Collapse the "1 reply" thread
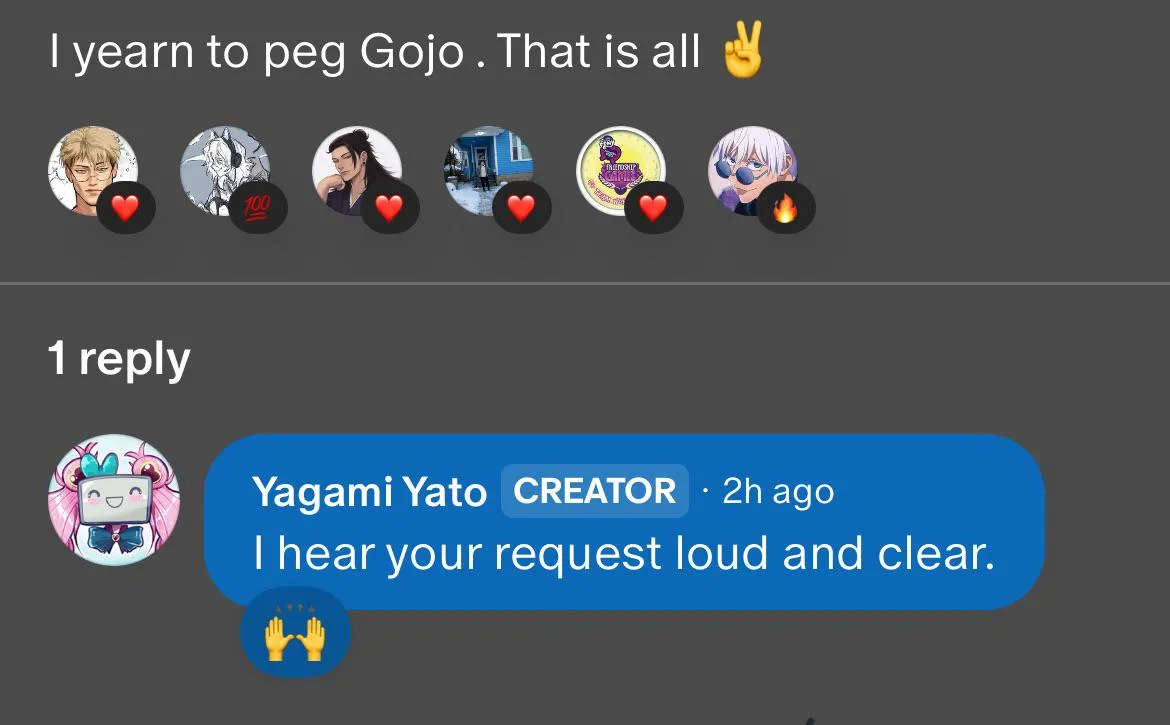Screen dimensions: 1170x725 (x=118, y=358)
